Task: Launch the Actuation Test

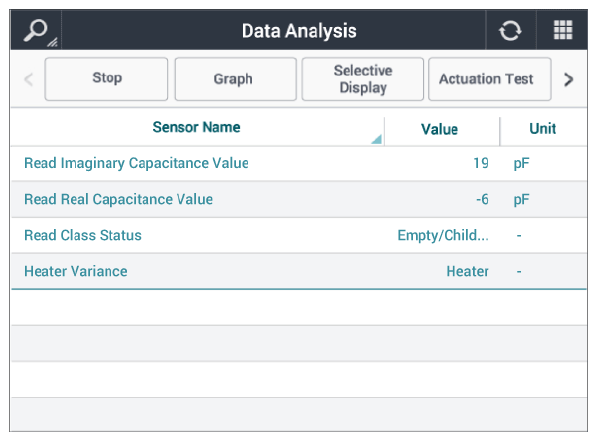Action: [x=490, y=79]
